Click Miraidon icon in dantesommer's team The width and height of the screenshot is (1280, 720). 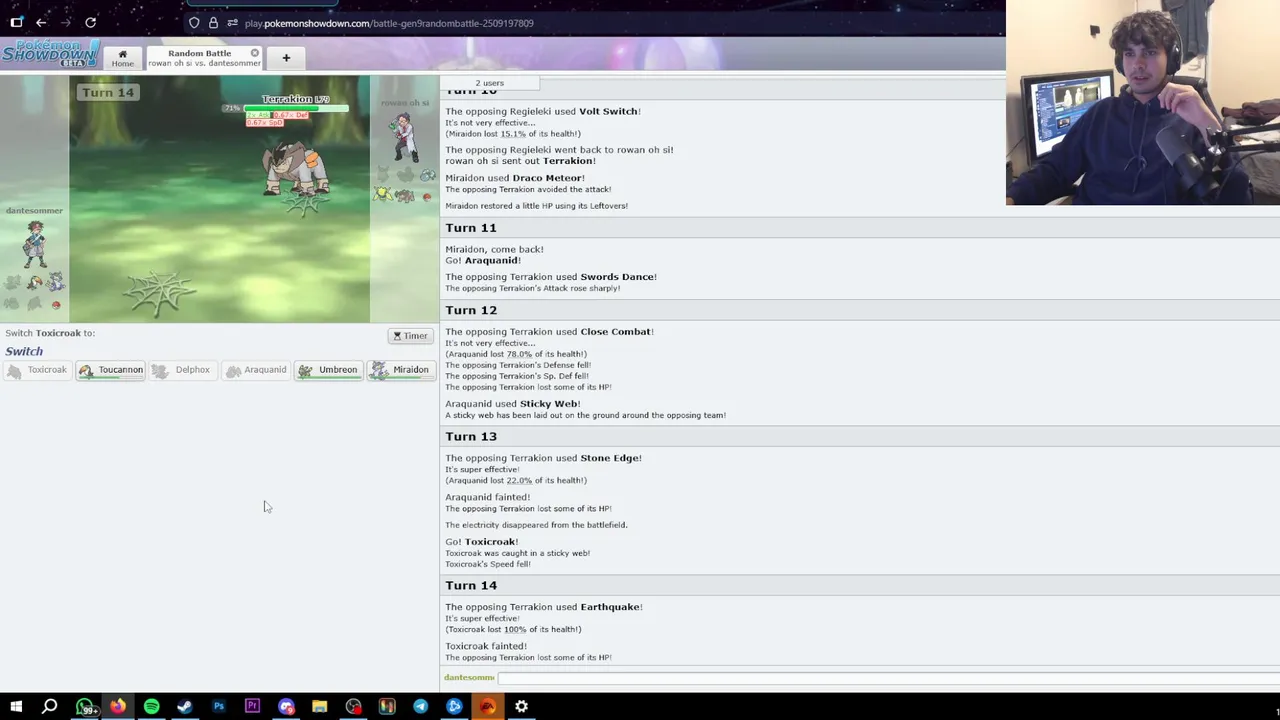[55, 284]
